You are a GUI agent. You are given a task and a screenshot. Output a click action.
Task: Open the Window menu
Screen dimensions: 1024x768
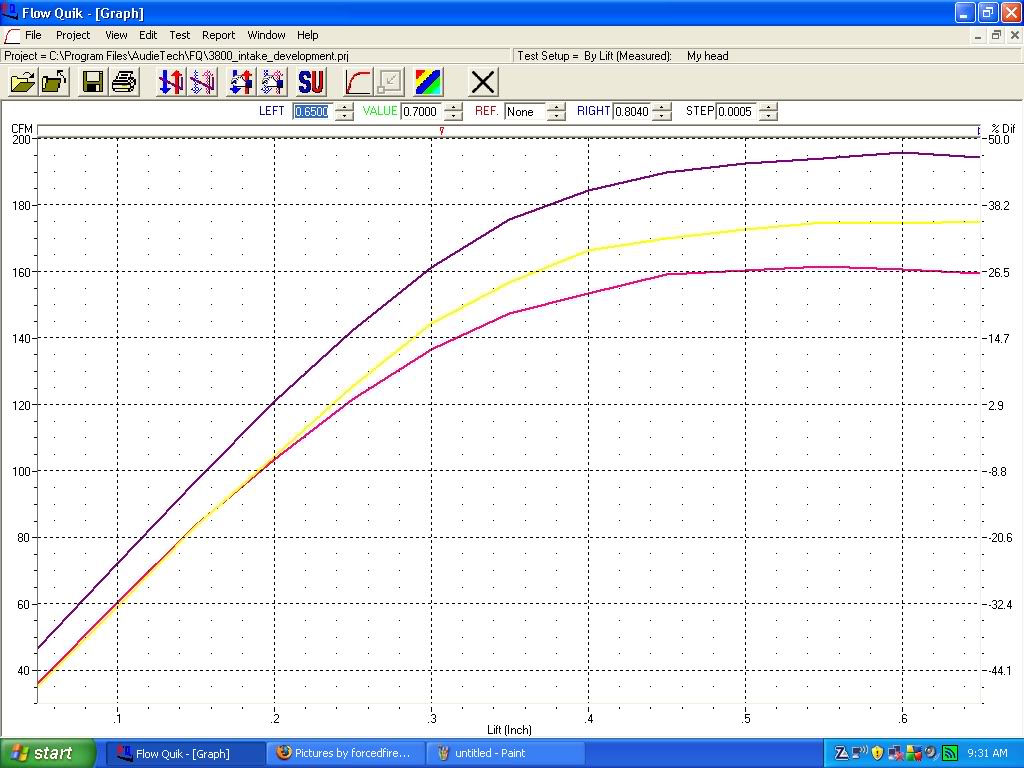pyautogui.click(x=266, y=35)
